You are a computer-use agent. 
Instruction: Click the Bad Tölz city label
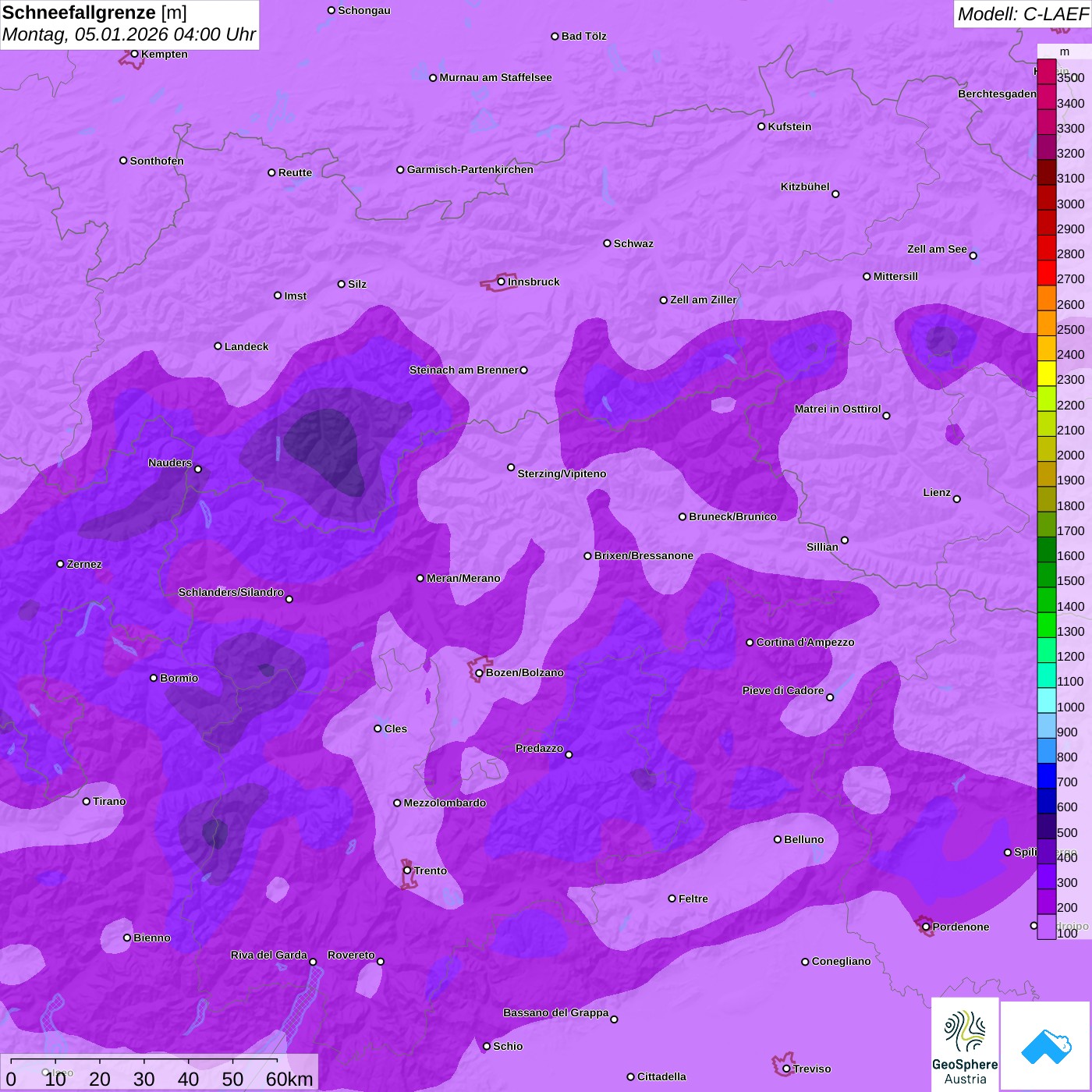(x=584, y=36)
